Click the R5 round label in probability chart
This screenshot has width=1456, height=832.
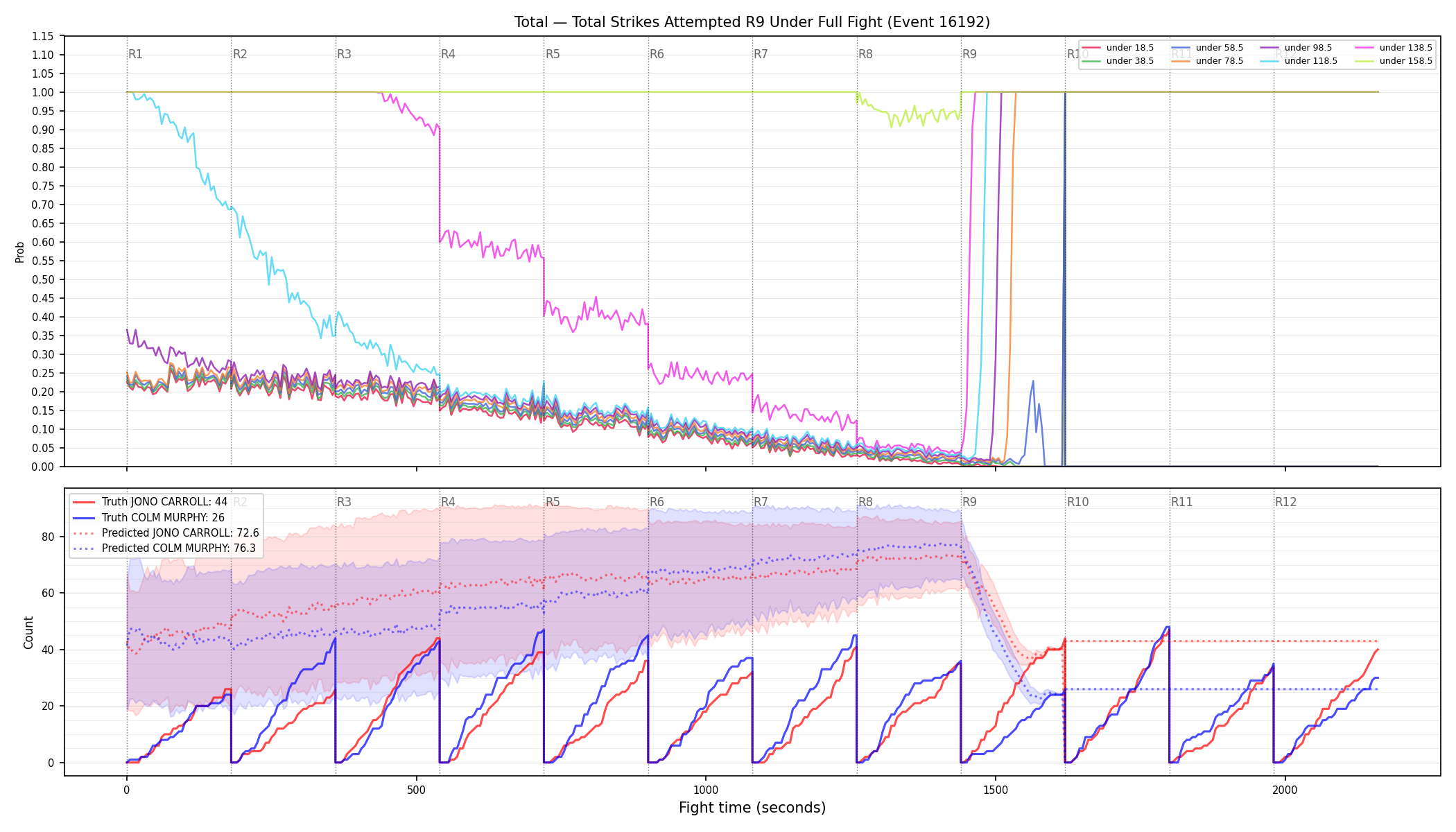pyautogui.click(x=553, y=54)
